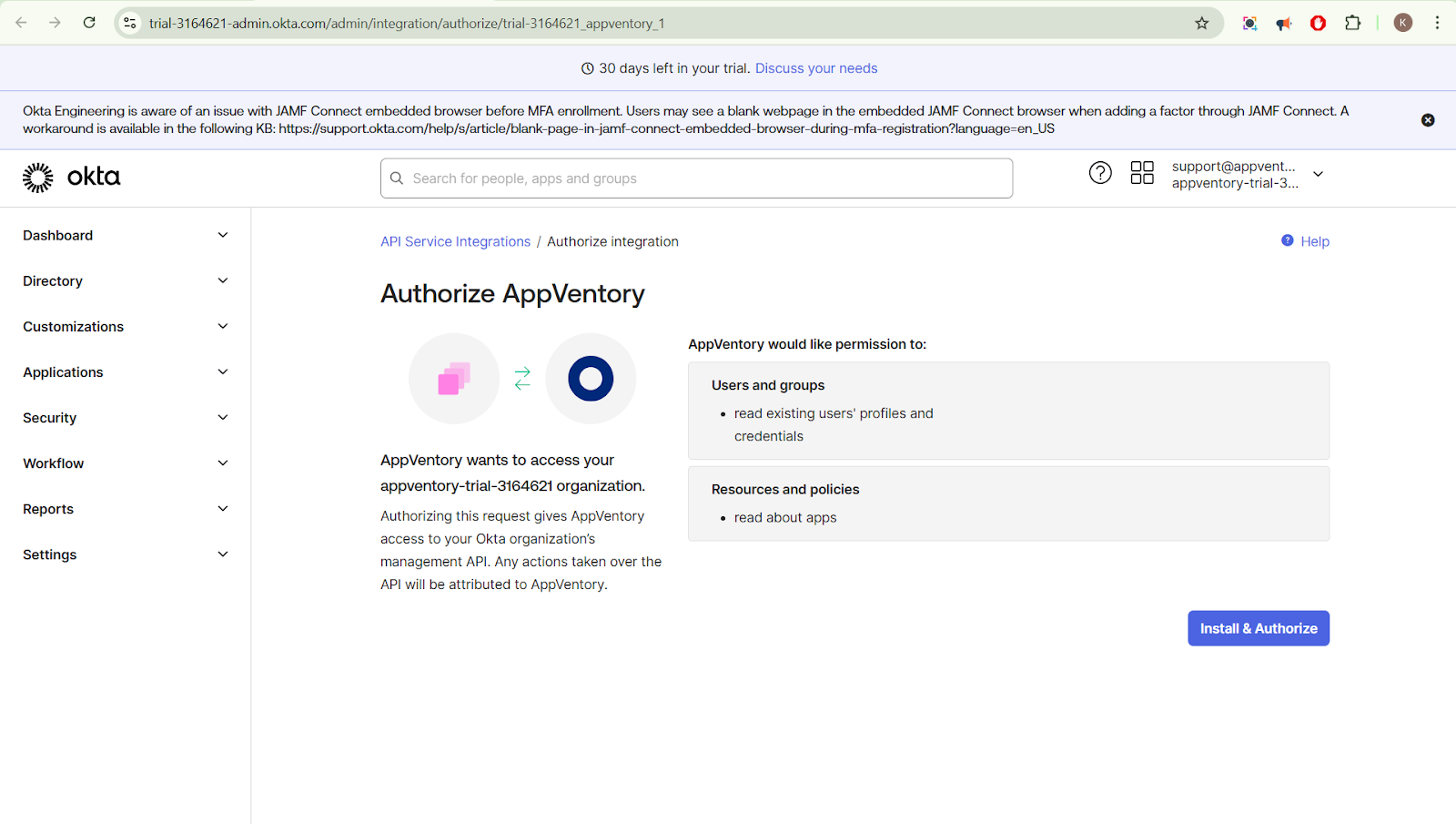1456x824 pixels.
Task: Expand the Reports menu chevron
Action: (x=223, y=508)
